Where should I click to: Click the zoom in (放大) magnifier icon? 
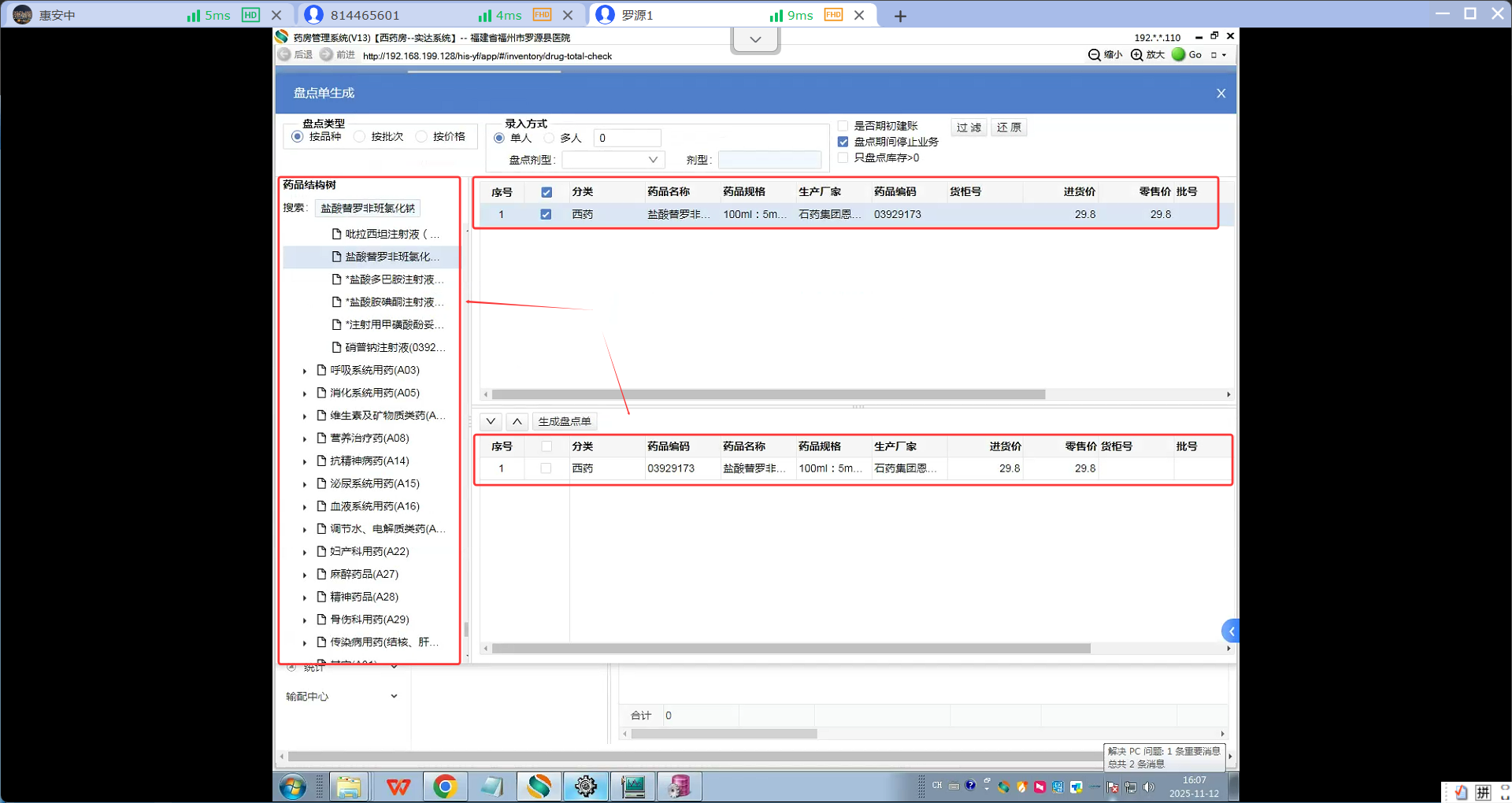(x=1137, y=55)
